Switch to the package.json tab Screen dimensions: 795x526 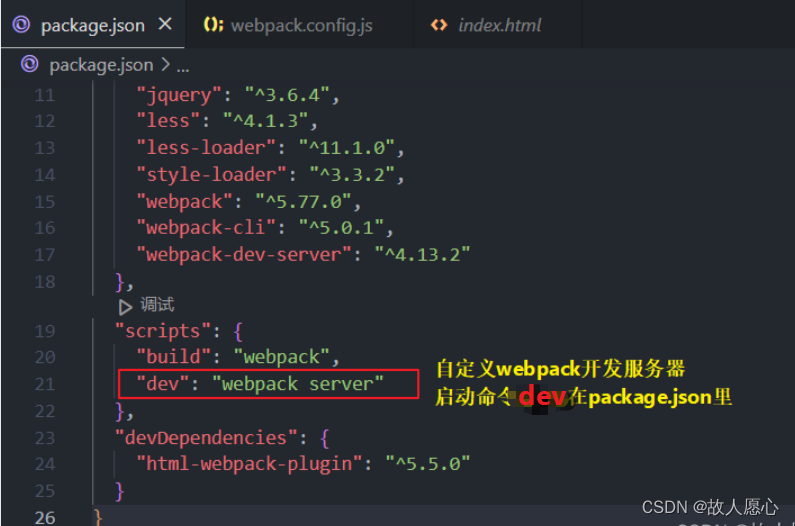pyautogui.click(x=93, y=25)
